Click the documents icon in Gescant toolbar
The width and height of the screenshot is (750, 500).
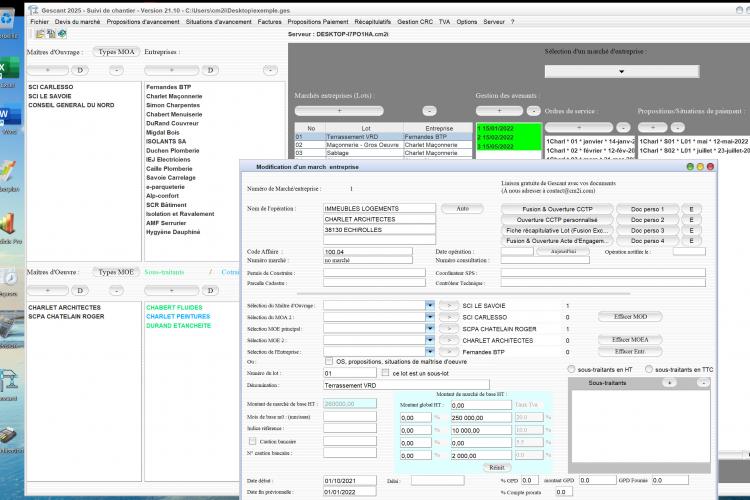coord(51,33)
